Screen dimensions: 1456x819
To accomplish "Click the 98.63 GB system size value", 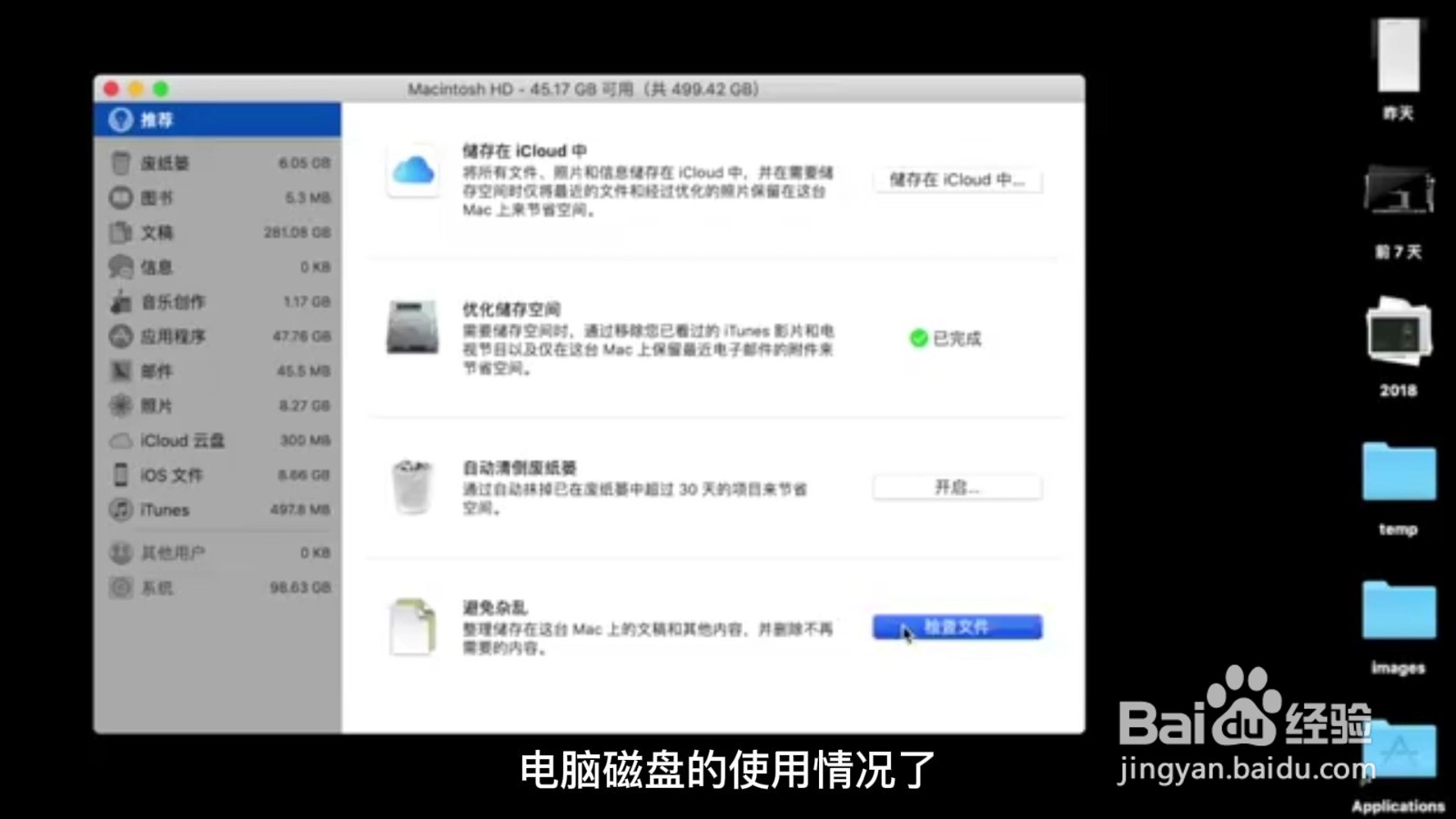I will coord(300,588).
